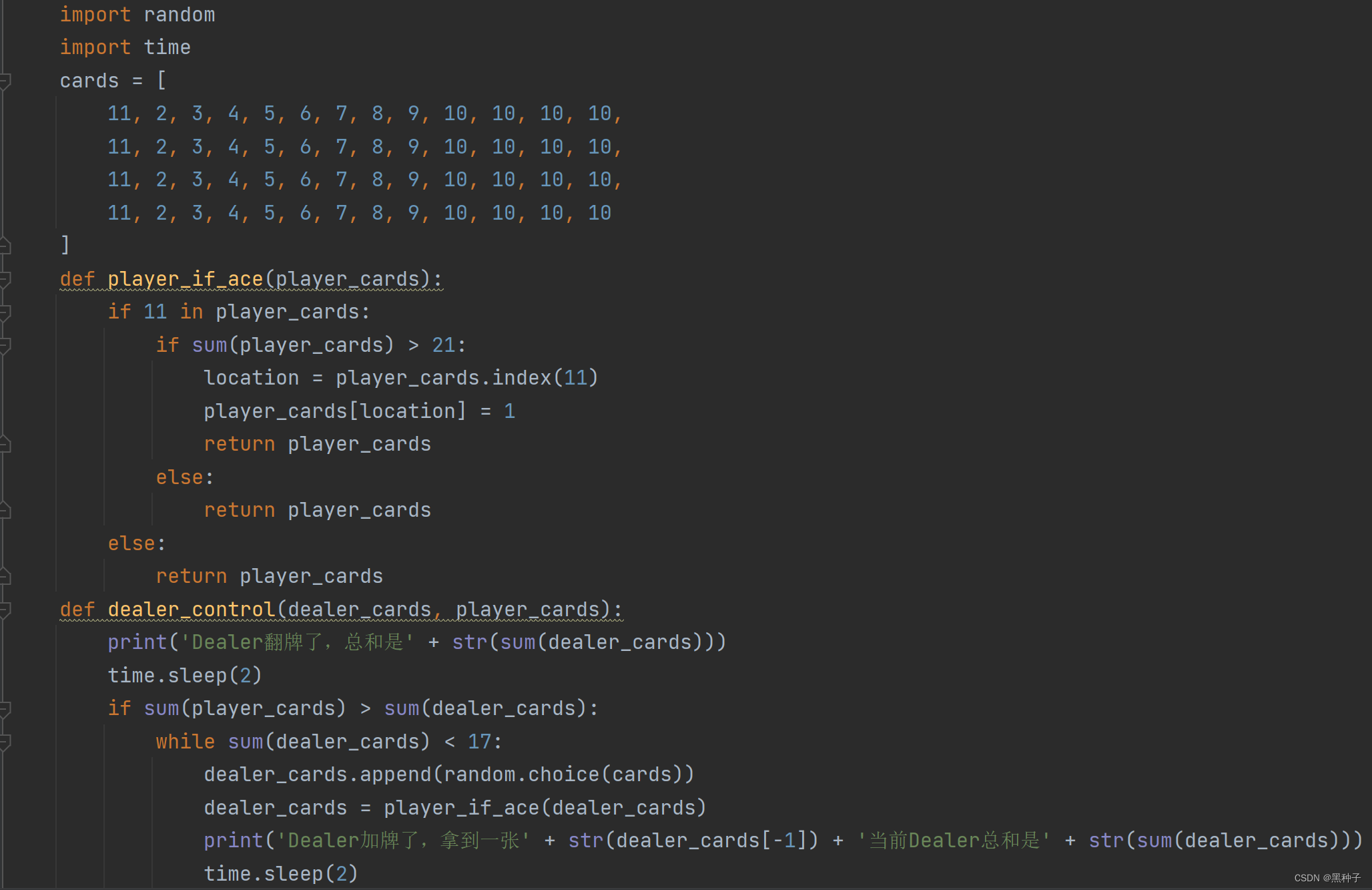
Task: Click fold end marker beside second 'return player_cards'
Action: coord(5,511)
